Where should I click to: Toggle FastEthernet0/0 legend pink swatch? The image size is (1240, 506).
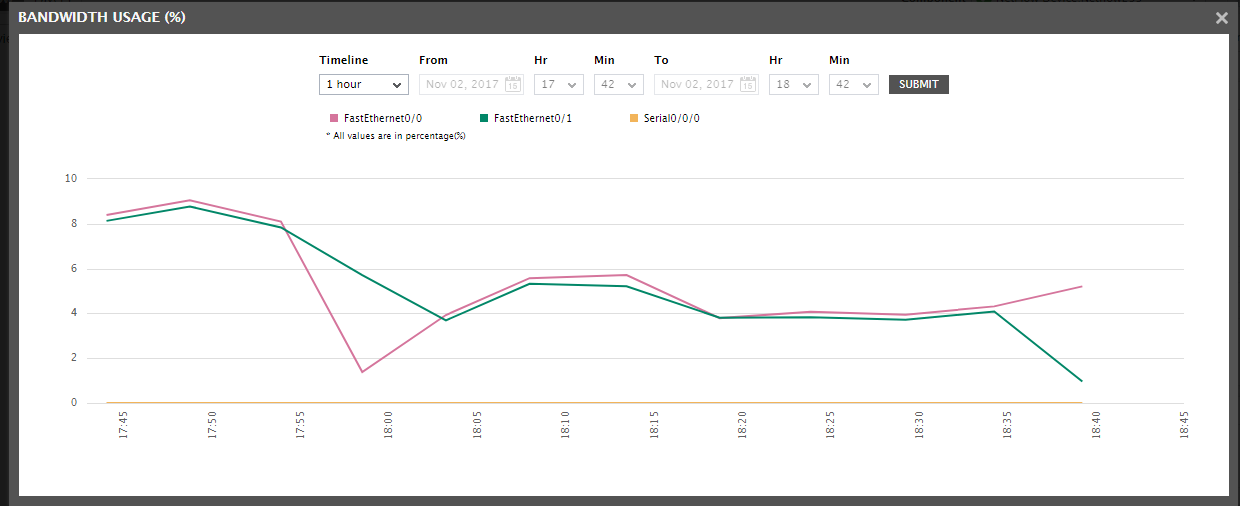click(334, 118)
